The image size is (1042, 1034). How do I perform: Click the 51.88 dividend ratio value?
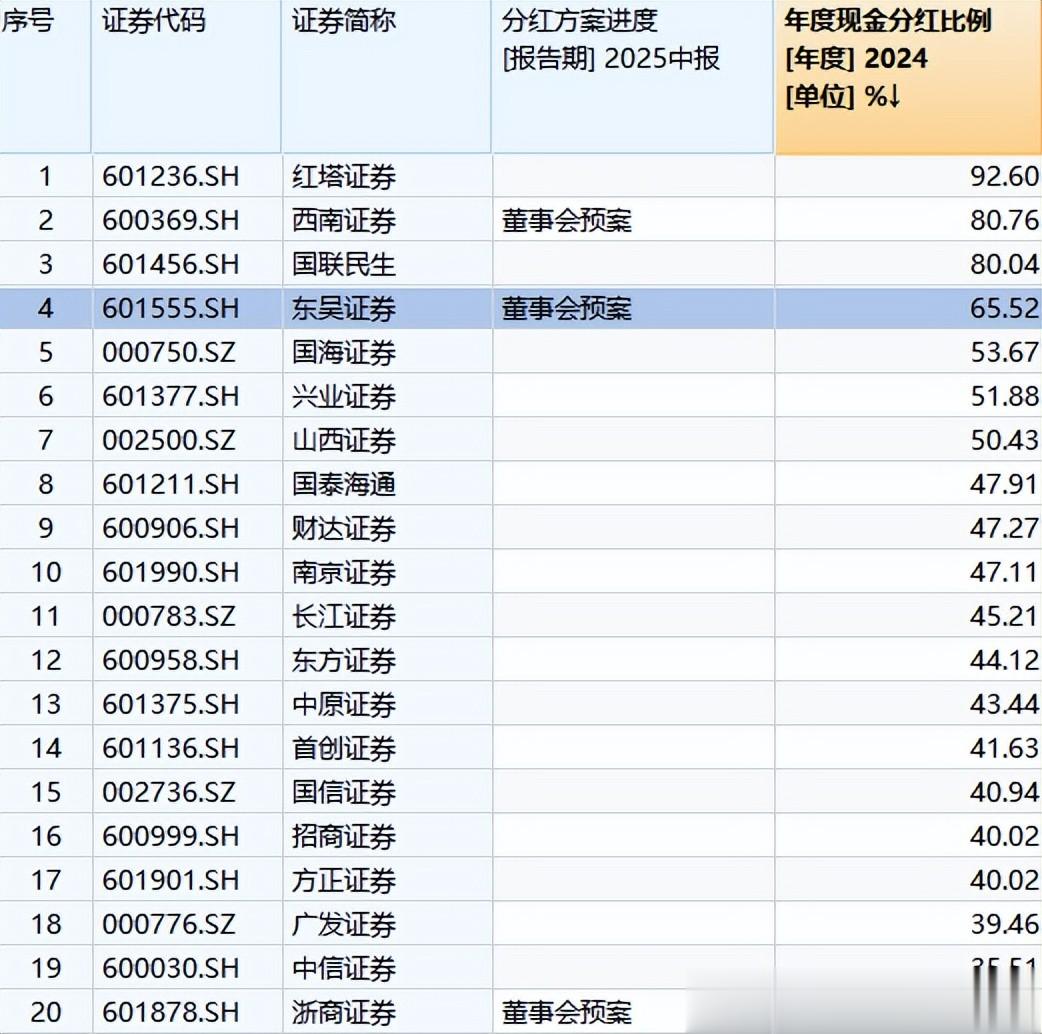pyautogui.click(x=1004, y=397)
